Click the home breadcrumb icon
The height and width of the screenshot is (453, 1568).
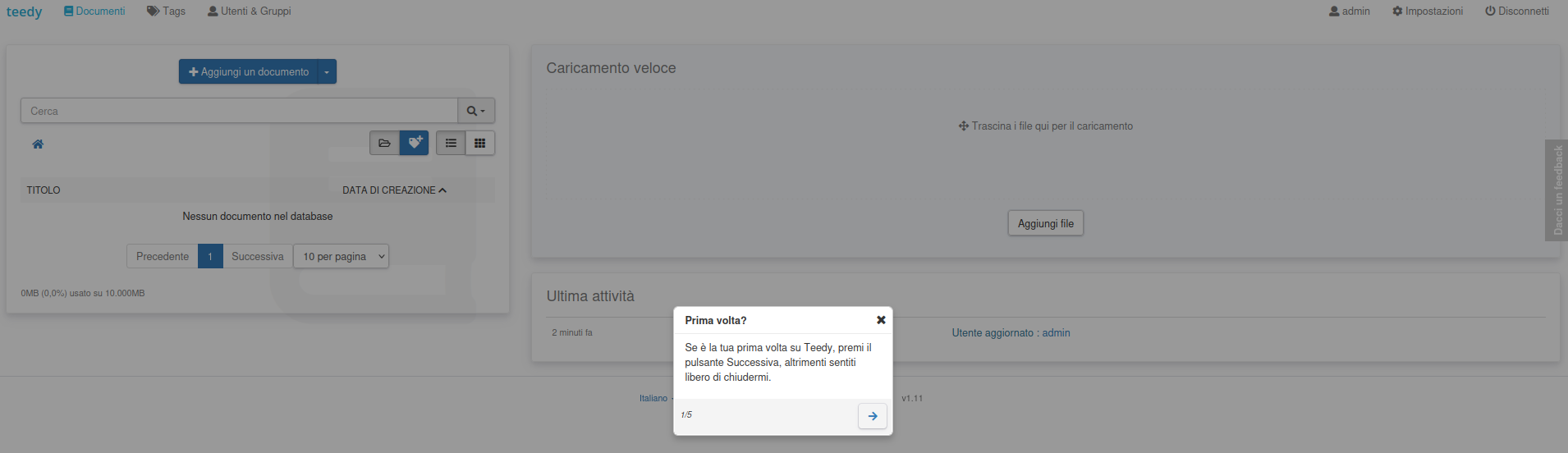pyautogui.click(x=38, y=144)
